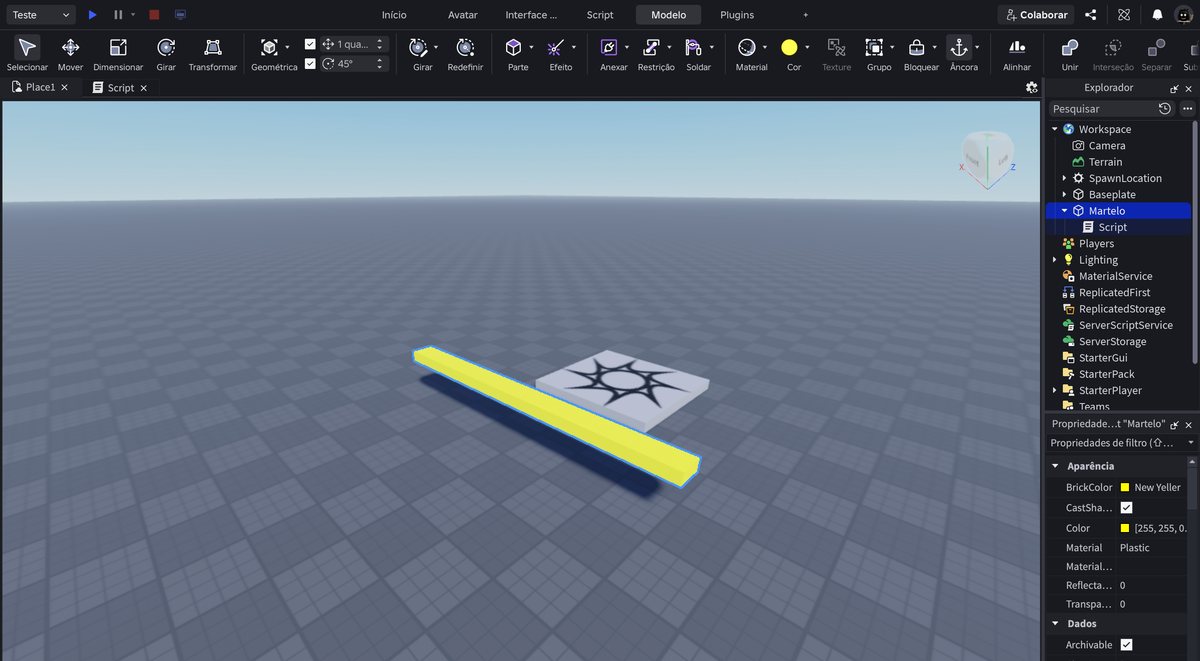Expand the Baseplate node

tap(1064, 194)
